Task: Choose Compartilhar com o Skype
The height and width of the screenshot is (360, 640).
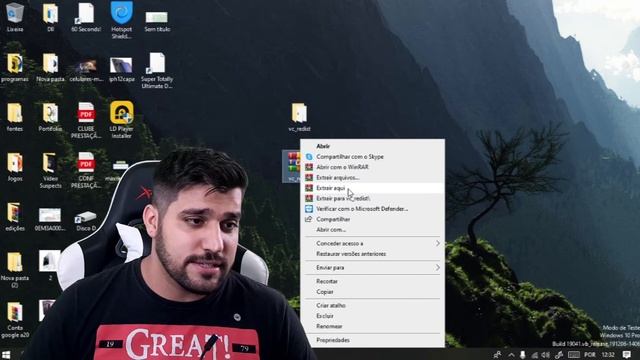Action: click(x=373, y=157)
